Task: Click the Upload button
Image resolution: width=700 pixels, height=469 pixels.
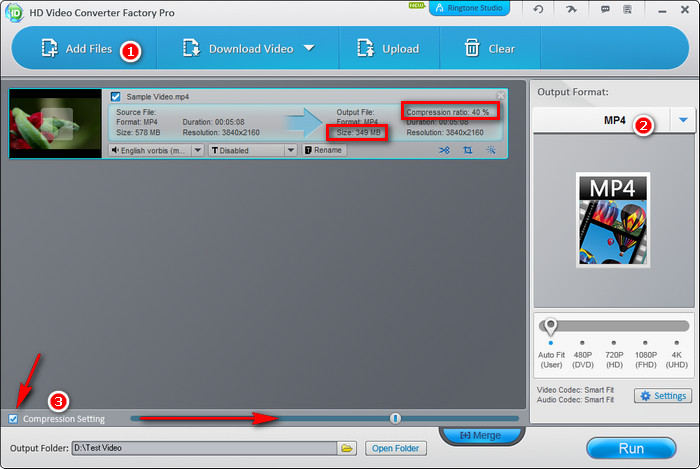Action: coord(388,49)
